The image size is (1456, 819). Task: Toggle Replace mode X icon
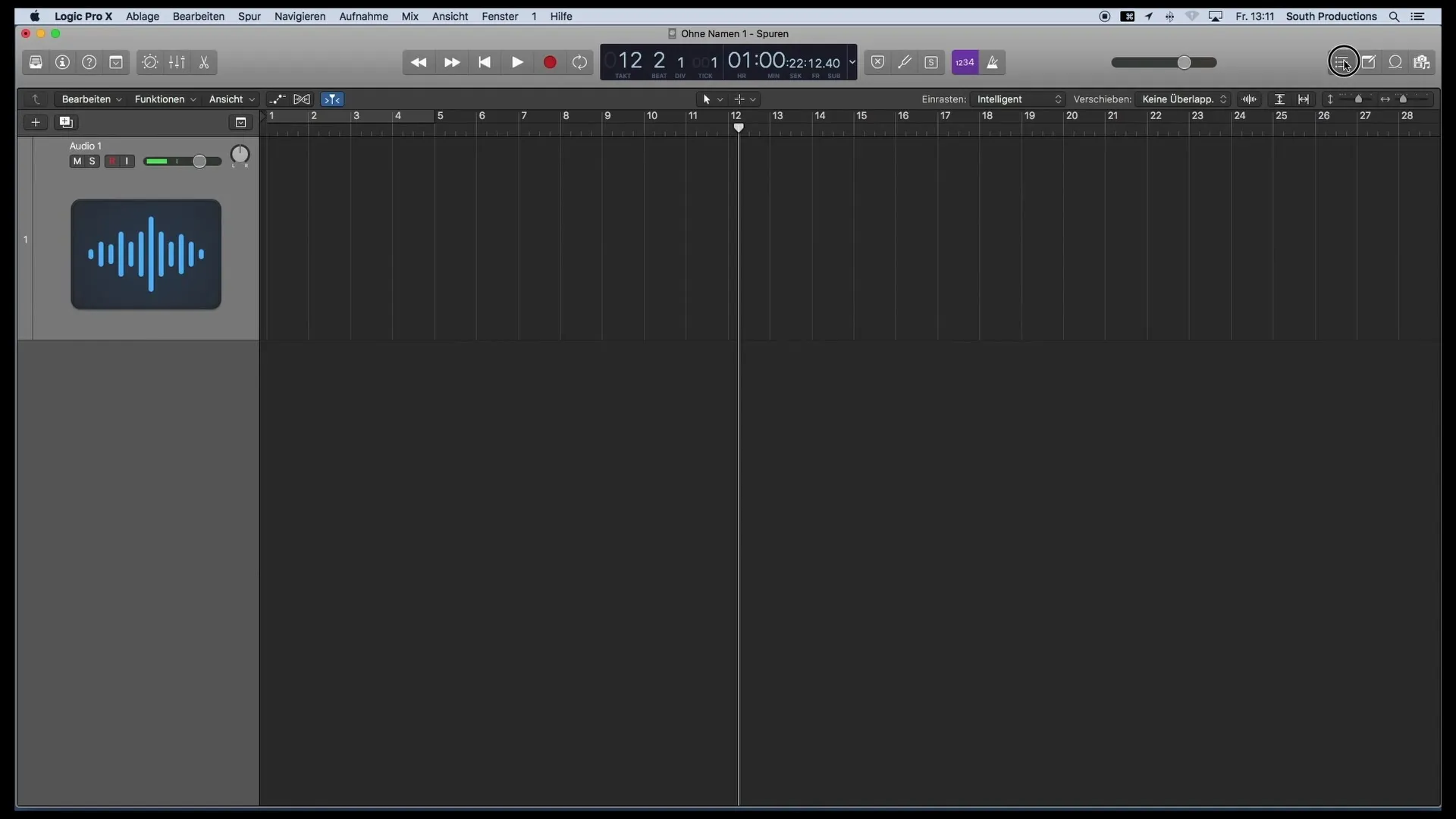point(877,62)
